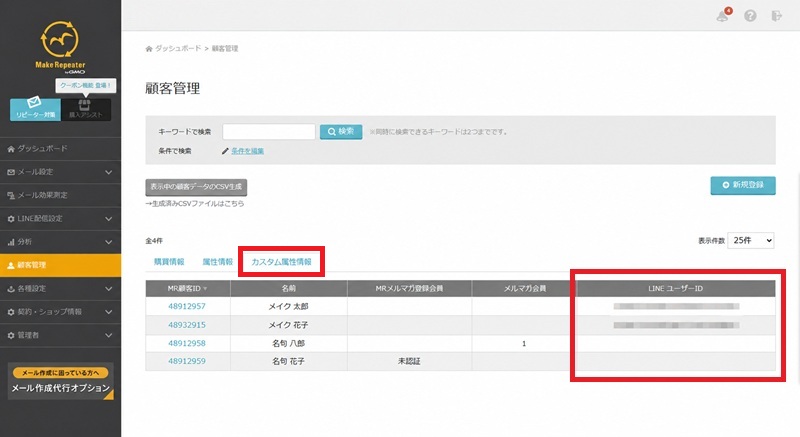The width and height of the screenshot is (800, 437).
Task: Open customer ID 48932915
Action: 187,325
